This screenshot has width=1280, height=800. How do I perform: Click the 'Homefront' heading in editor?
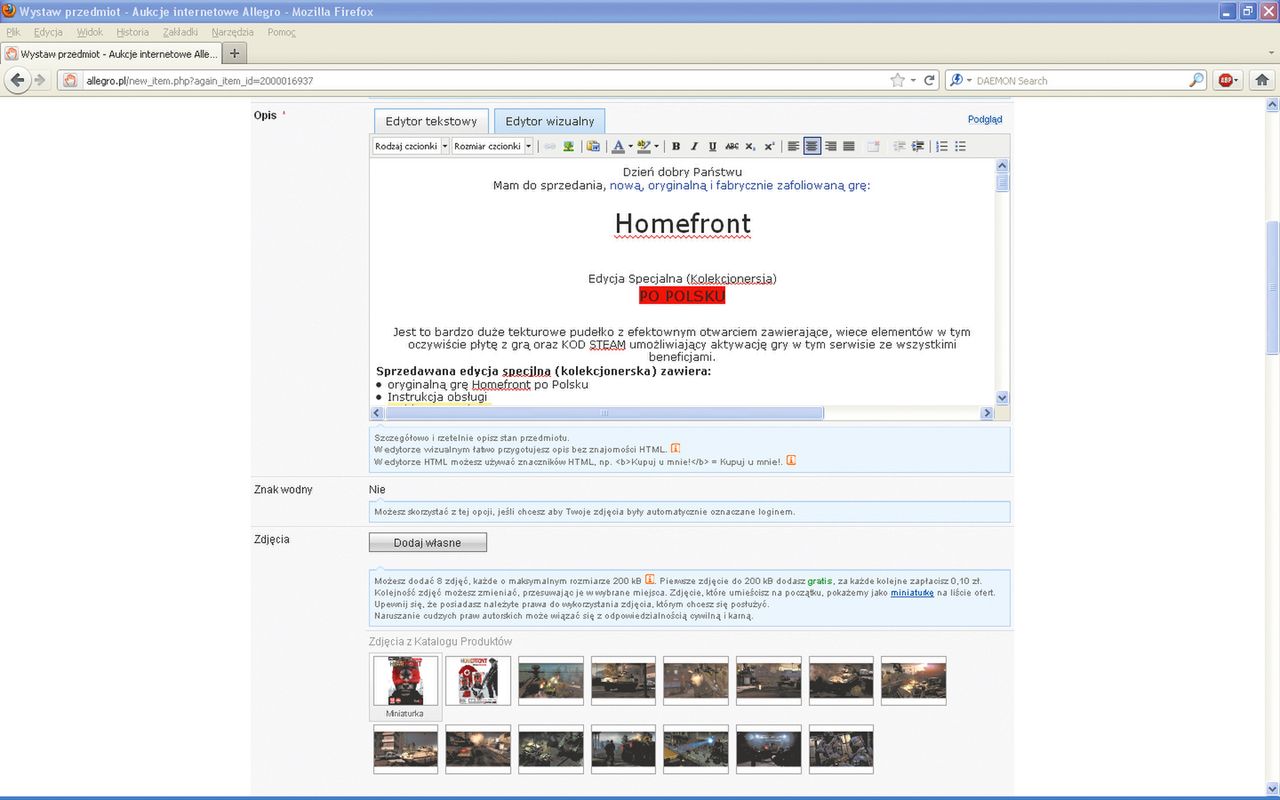[x=682, y=224]
